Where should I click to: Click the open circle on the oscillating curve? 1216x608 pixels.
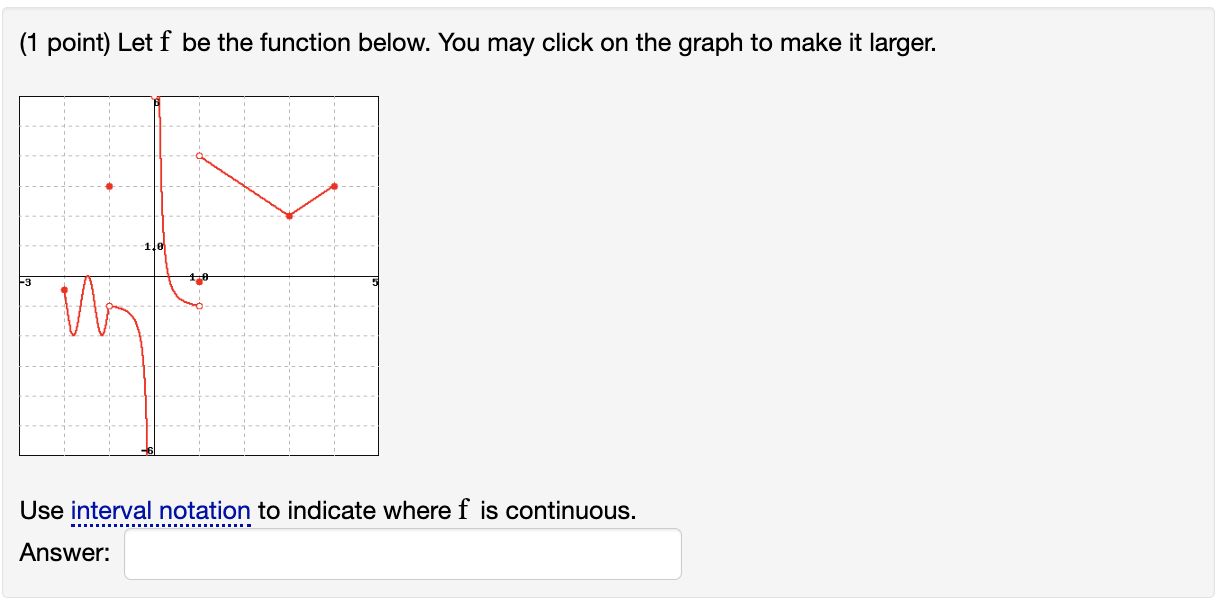(x=109, y=305)
